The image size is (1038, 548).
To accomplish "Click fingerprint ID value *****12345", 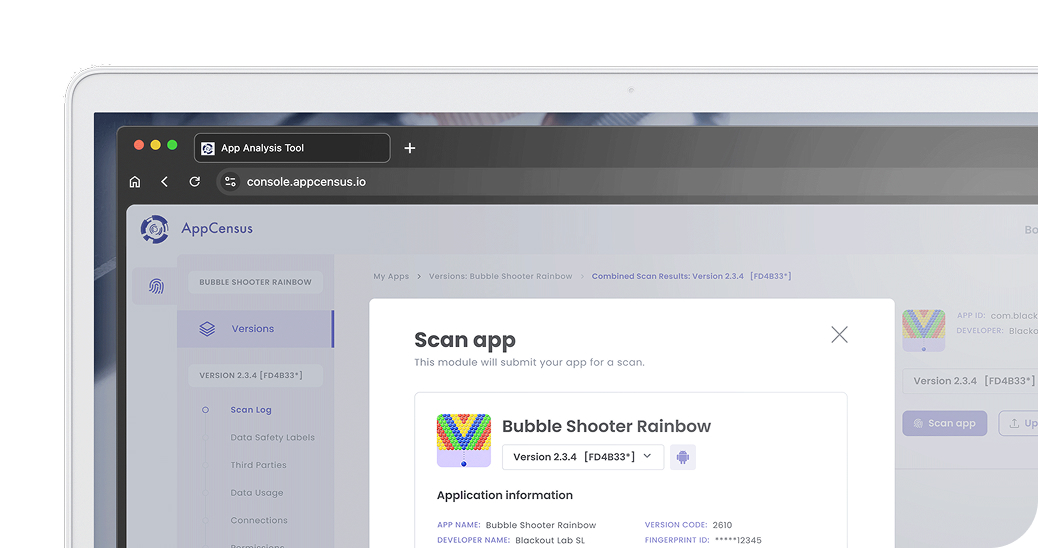I will (x=738, y=540).
